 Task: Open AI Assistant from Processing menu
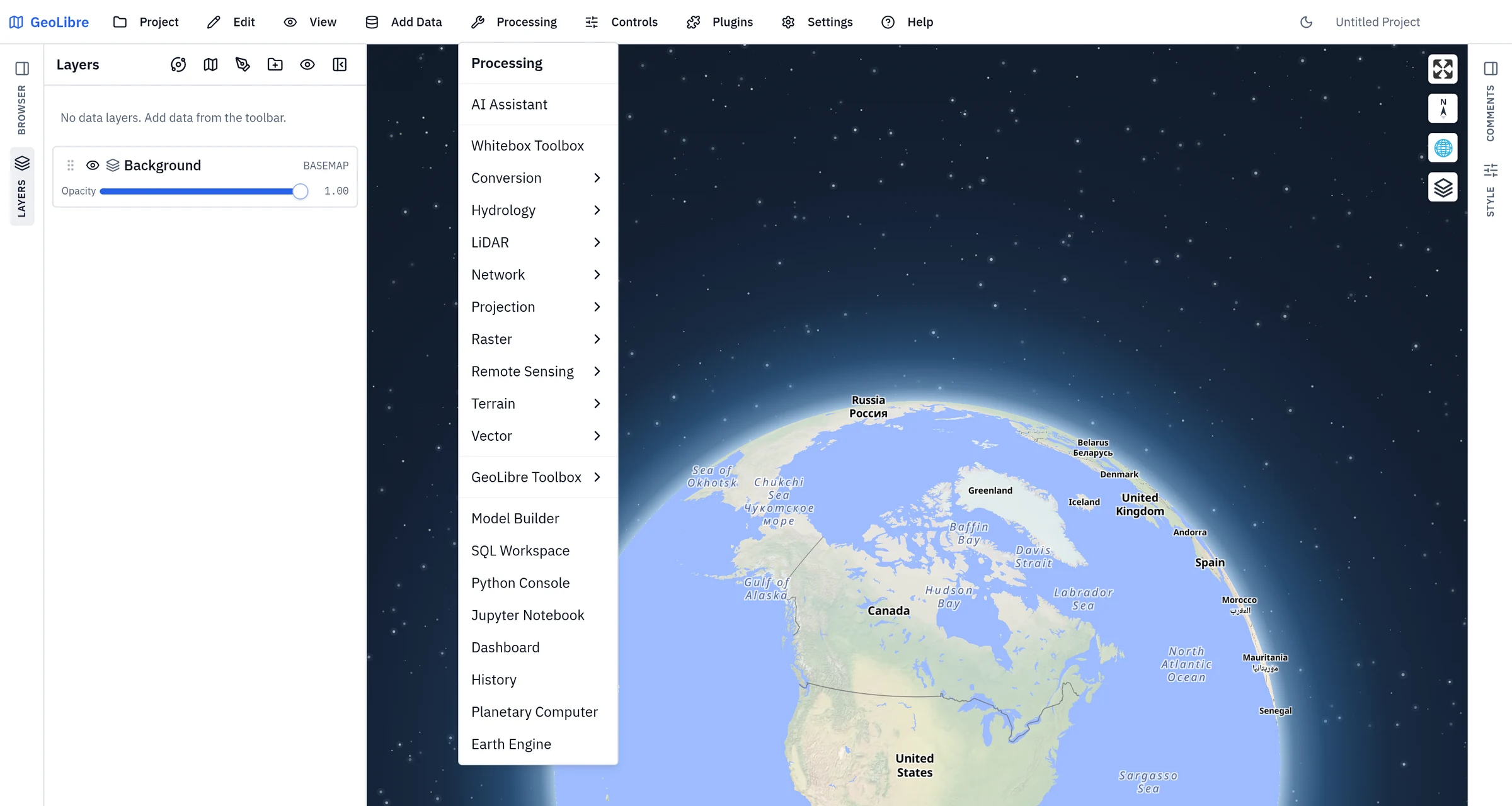pyautogui.click(x=537, y=105)
